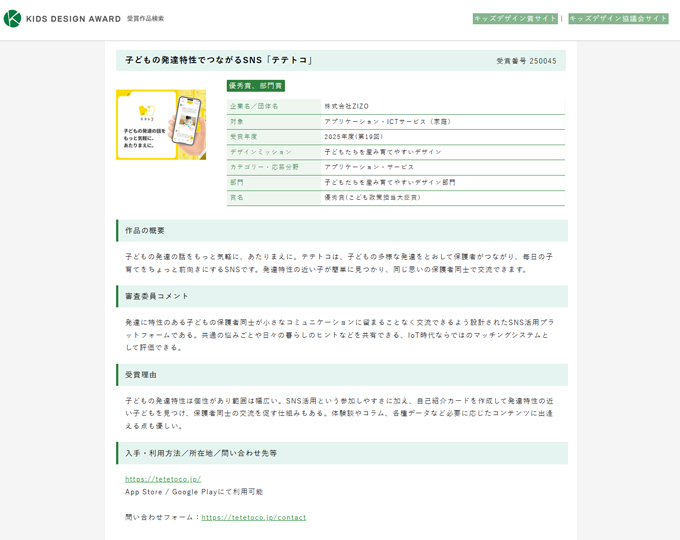Click jury comment paragraph starting 発達に特性のある子ども
The width and height of the screenshot is (680, 540).
click(340, 335)
